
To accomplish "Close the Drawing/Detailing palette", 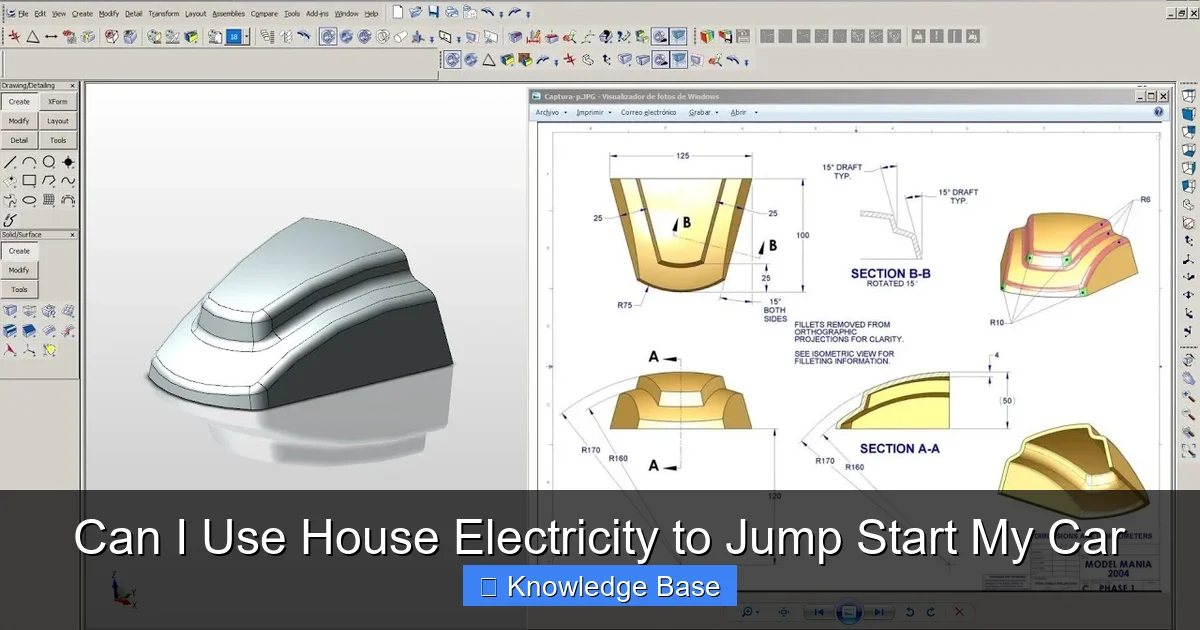I will point(72,85).
